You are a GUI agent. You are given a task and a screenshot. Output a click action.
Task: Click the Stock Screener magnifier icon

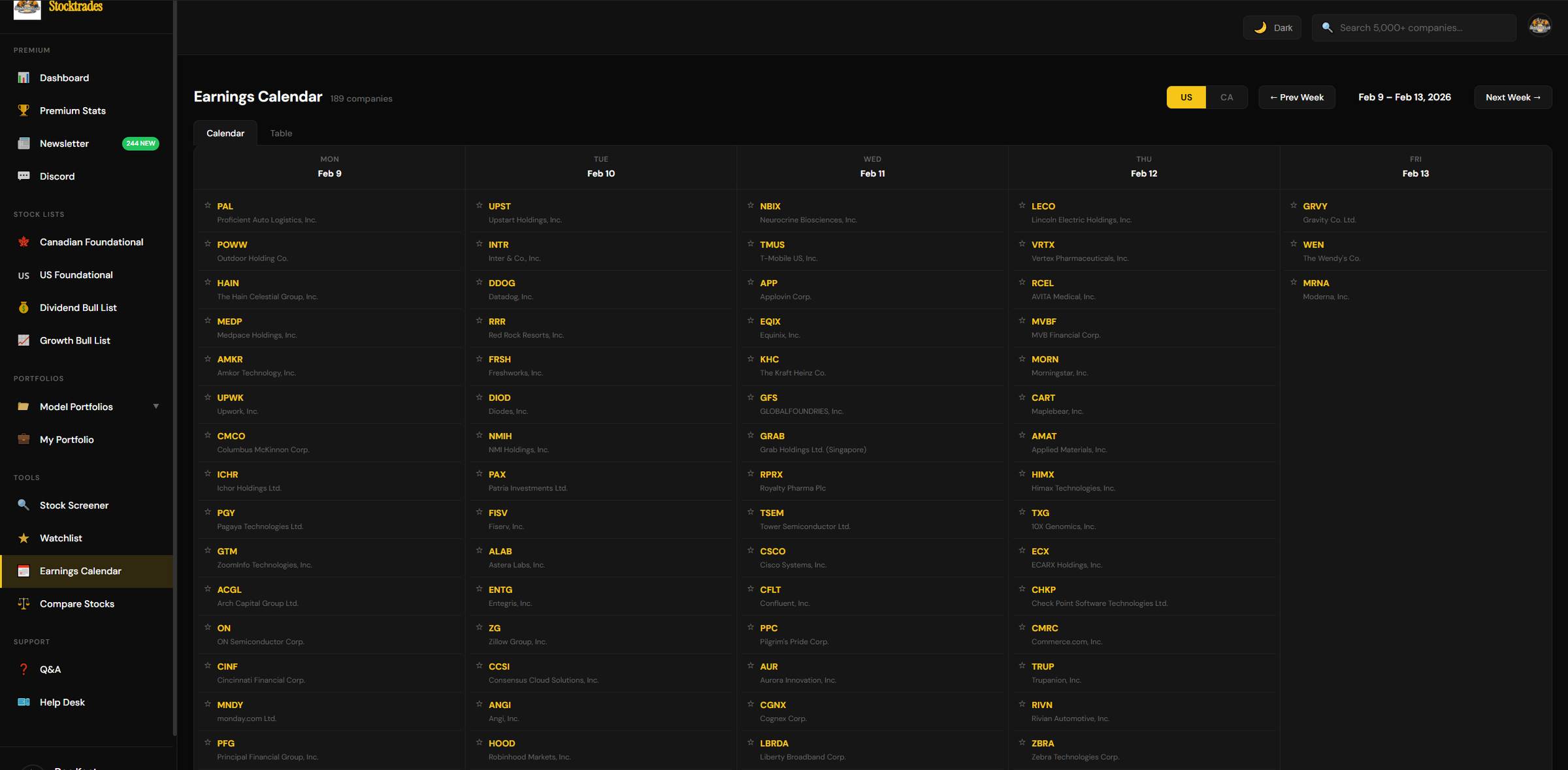24,505
